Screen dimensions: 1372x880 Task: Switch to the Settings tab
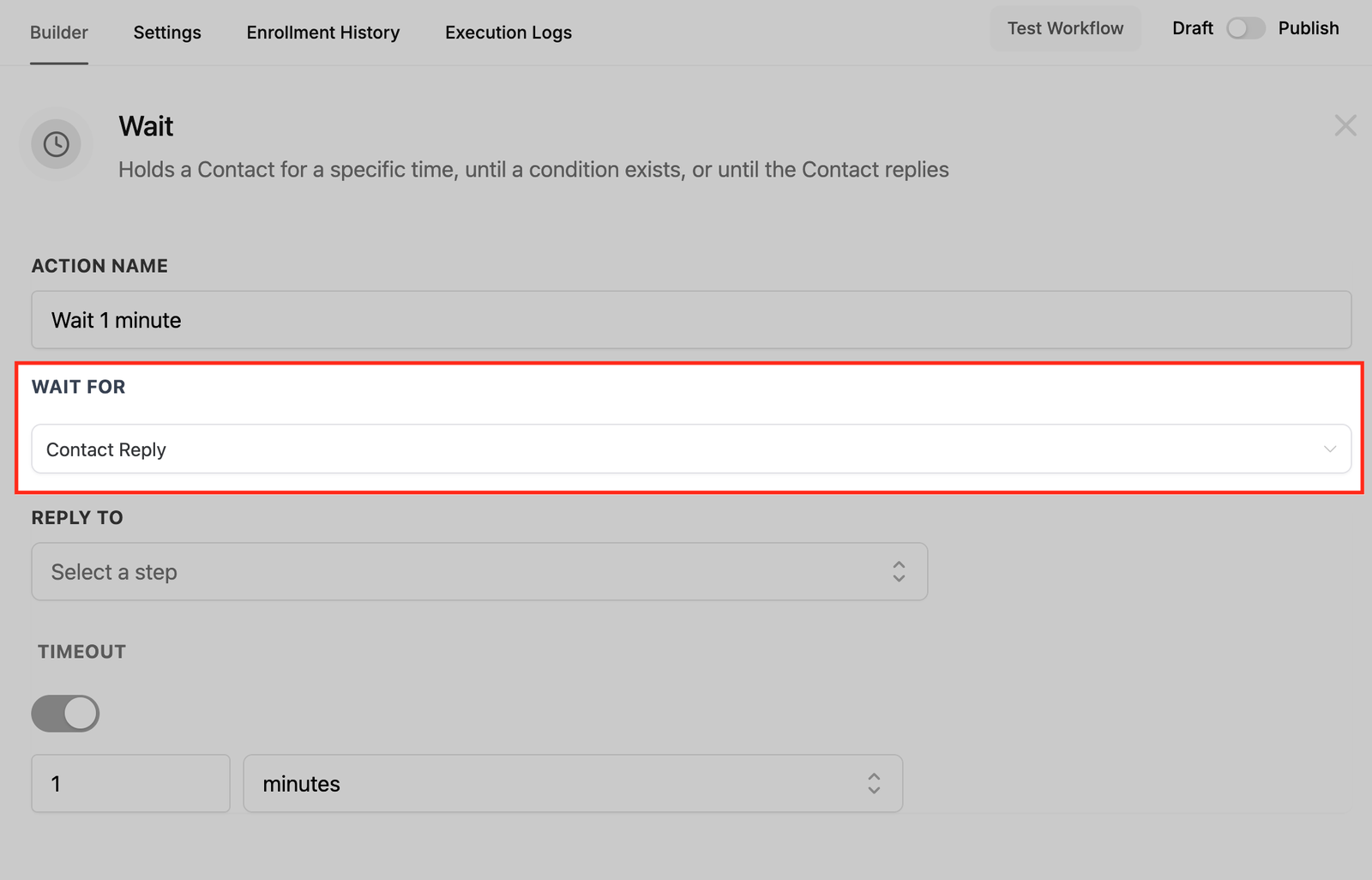[167, 33]
